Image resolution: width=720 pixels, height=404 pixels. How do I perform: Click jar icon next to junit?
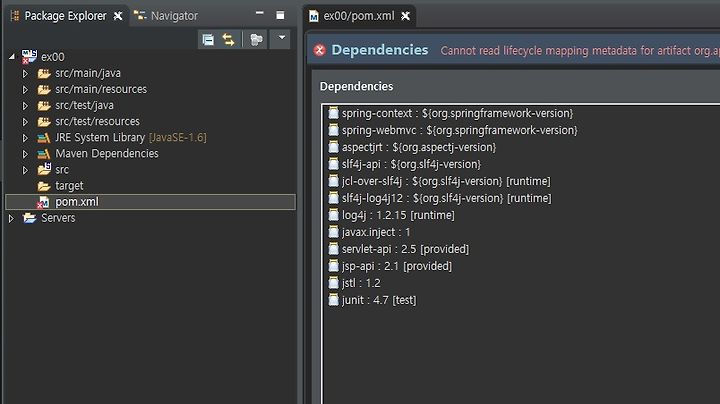(333, 300)
